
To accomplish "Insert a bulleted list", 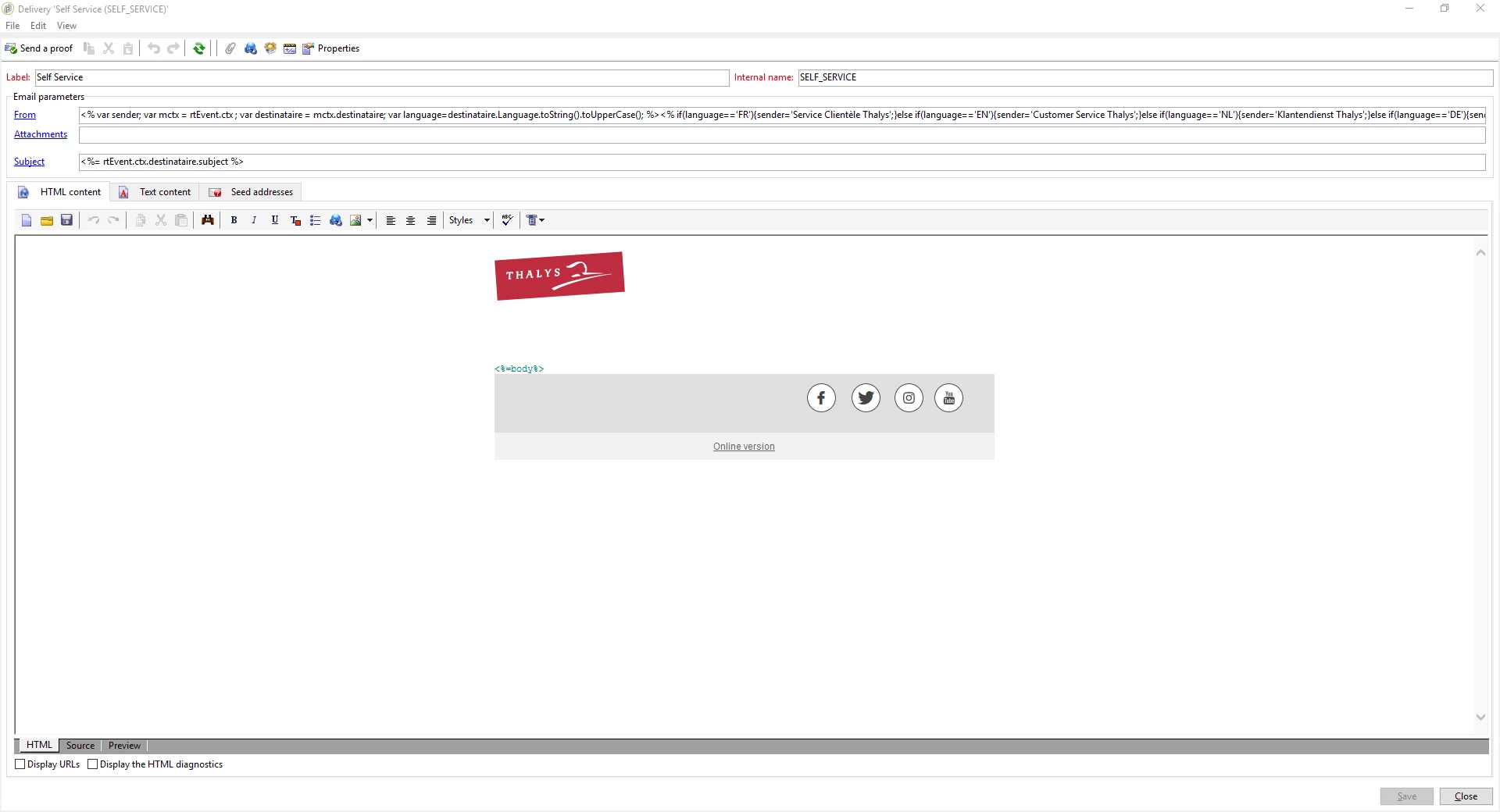I will 316,220.
